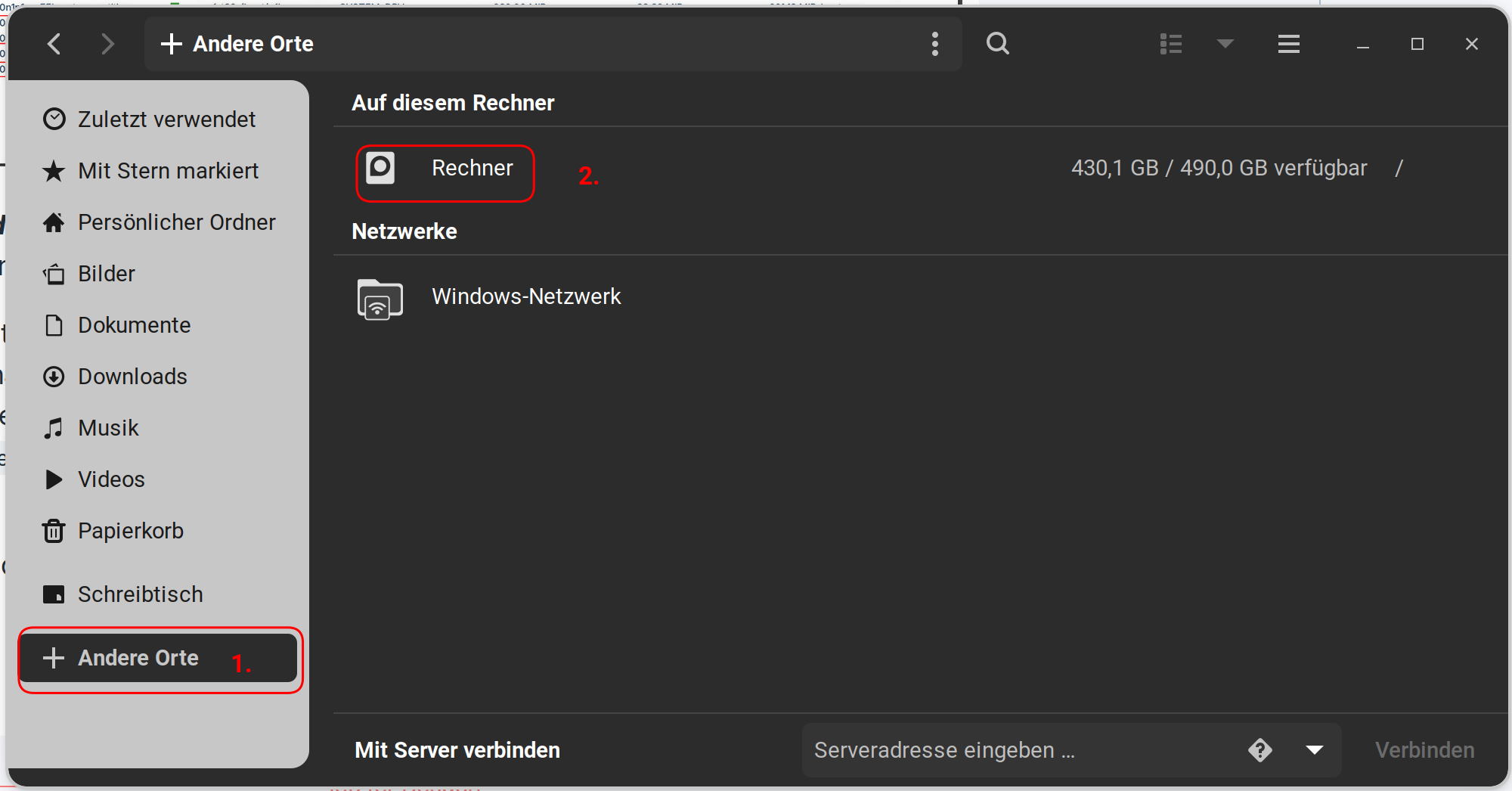The height and width of the screenshot is (791, 1512).
Task: Select Andere Orte in sidebar
Action: point(157,658)
